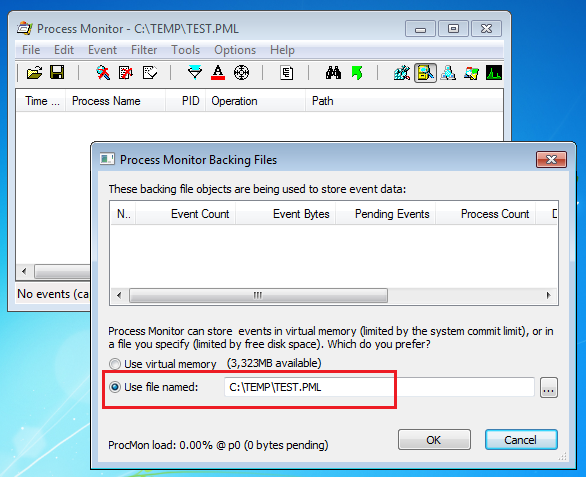Image resolution: width=586 pixels, height=477 pixels.
Task: Select the Use virtual memory radio button
Action: pos(115,364)
